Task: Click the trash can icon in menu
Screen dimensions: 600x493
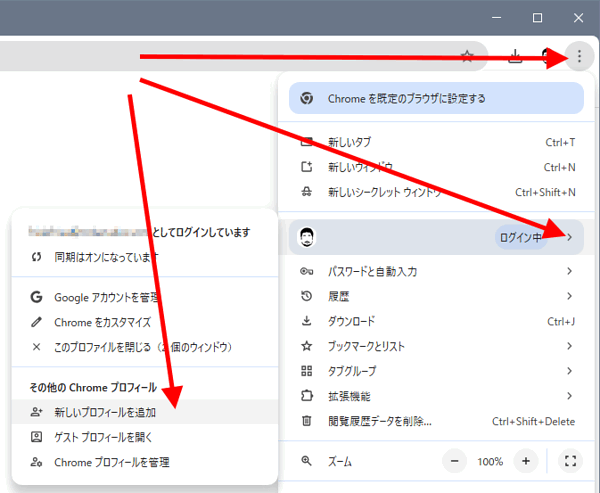Action: click(x=307, y=421)
